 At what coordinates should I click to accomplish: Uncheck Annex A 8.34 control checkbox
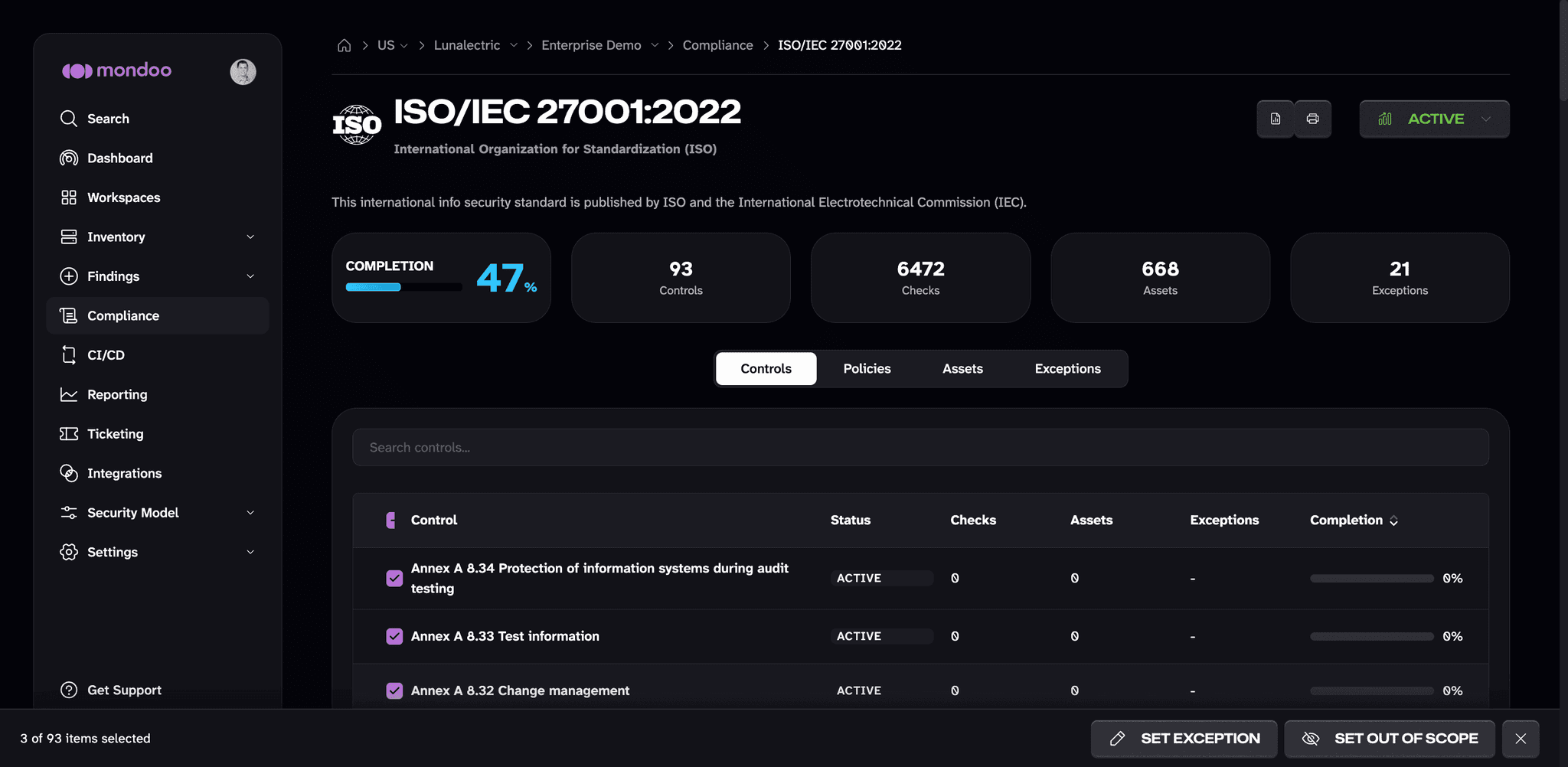(x=394, y=579)
